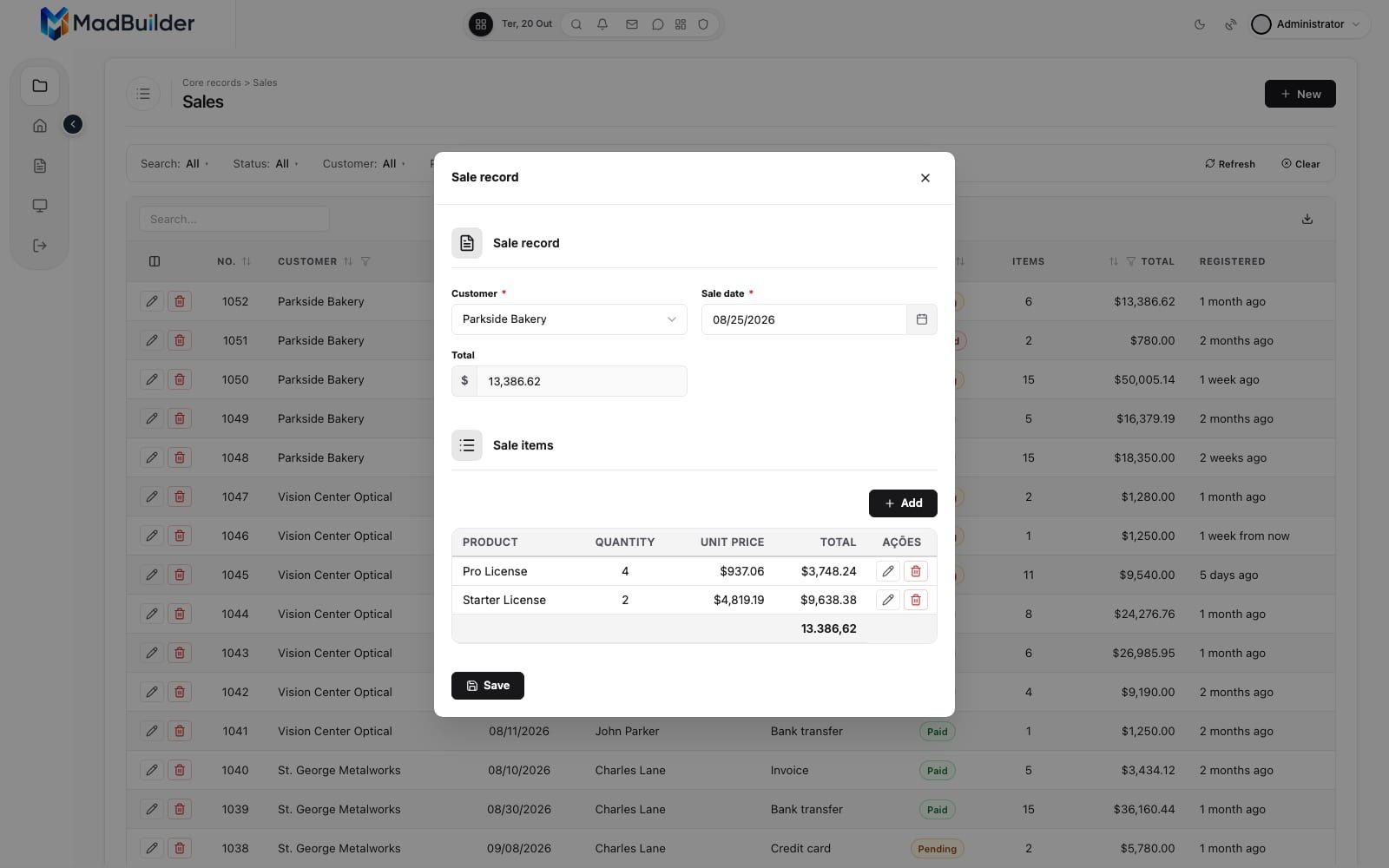This screenshot has height=868, width=1389.
Task: Close the Sale record dialog
Action: (925, 178)
